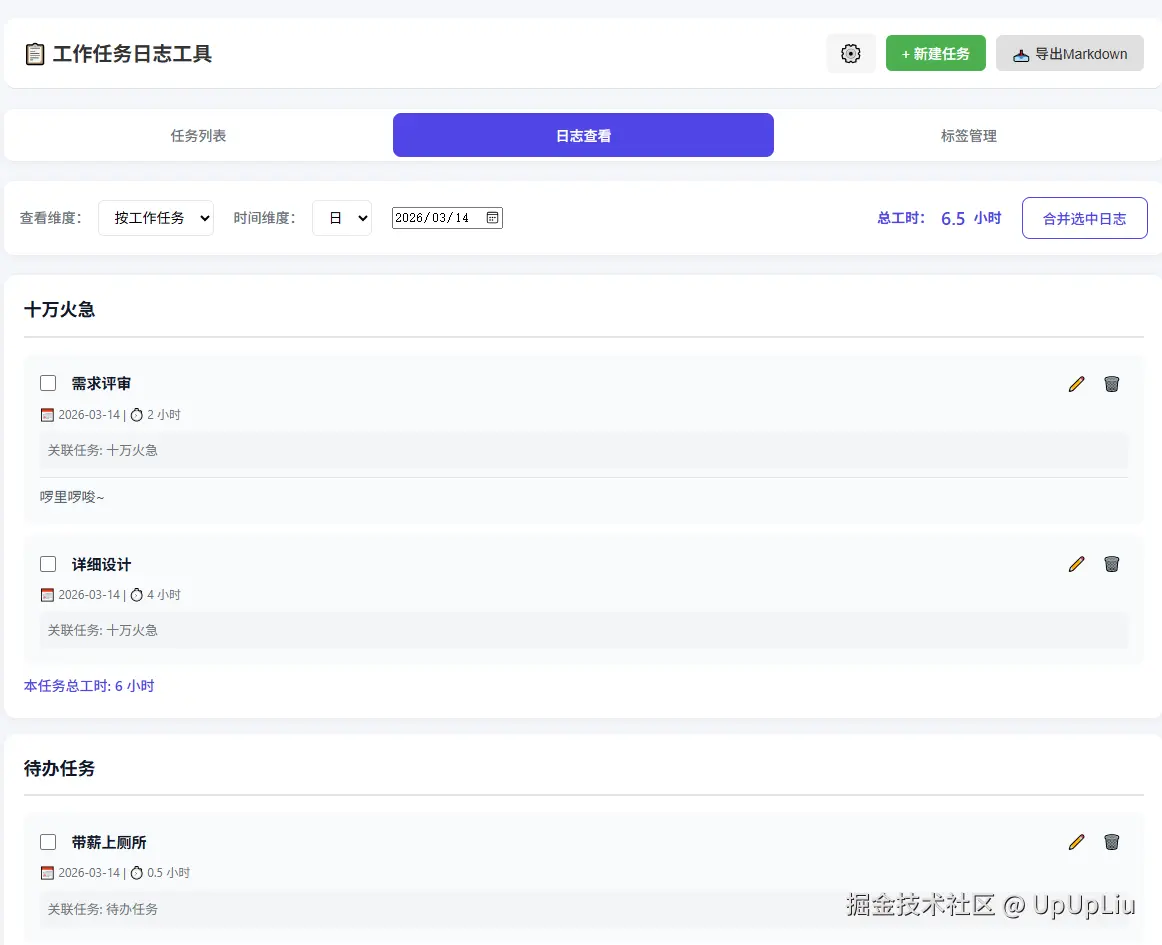This screenshot has height=945, width=1162.
Task: Click the 2026/03/14 date input field
Action: 447,218
